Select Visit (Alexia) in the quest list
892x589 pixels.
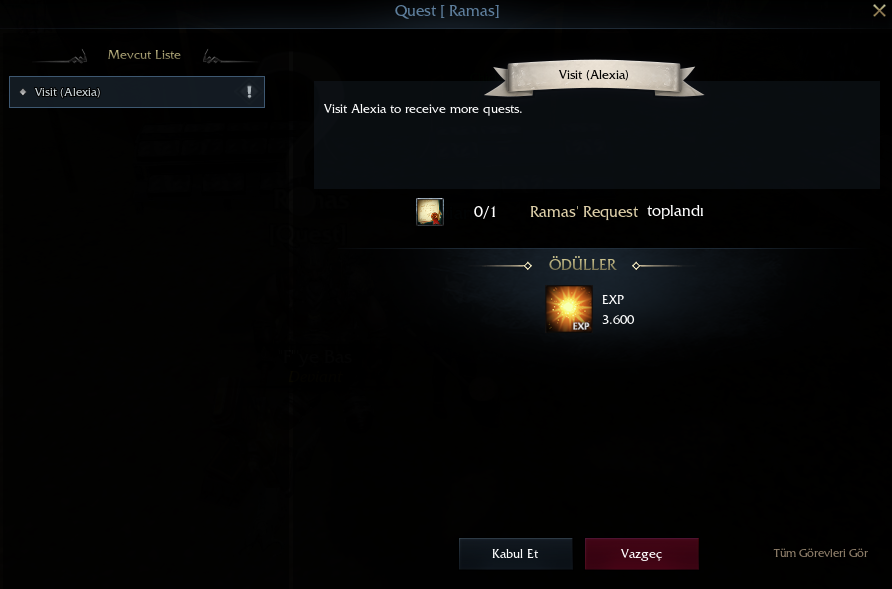coord(137,92)
